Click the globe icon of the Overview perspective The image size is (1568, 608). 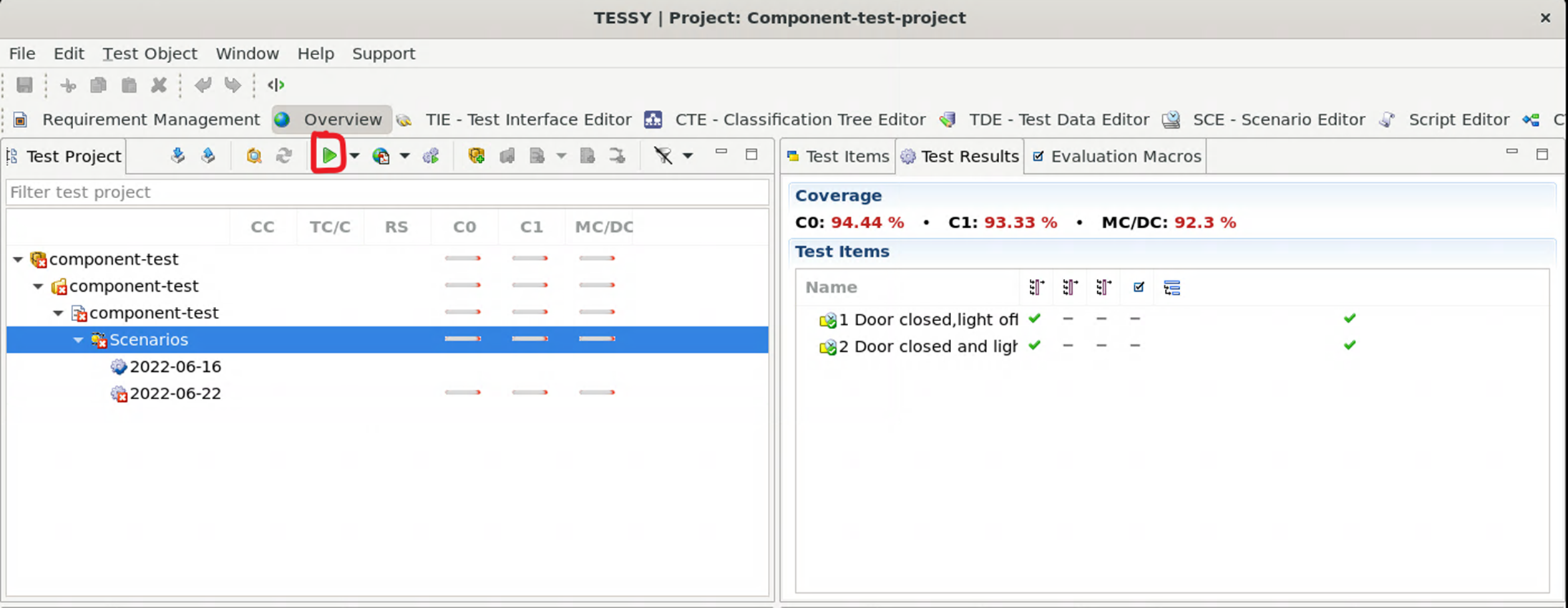tap(282, 119)
